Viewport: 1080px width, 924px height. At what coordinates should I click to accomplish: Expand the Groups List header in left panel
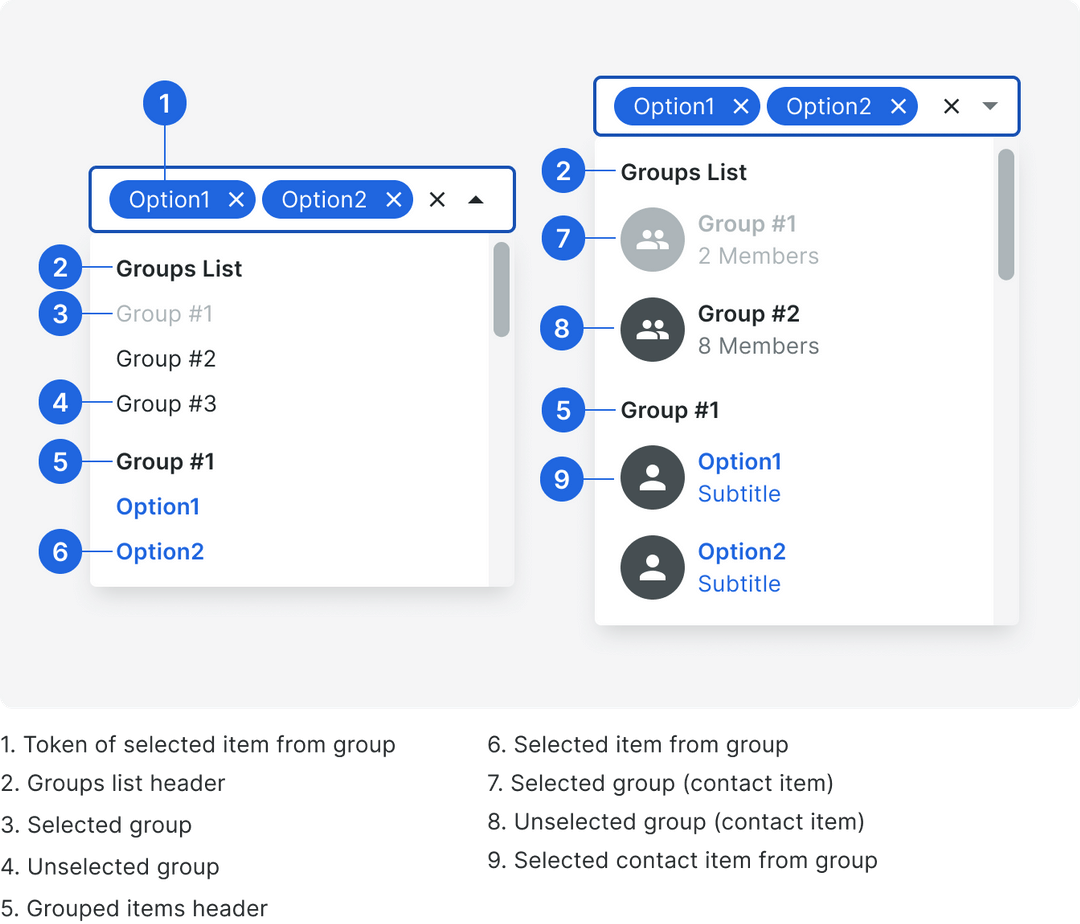(178, 268)
